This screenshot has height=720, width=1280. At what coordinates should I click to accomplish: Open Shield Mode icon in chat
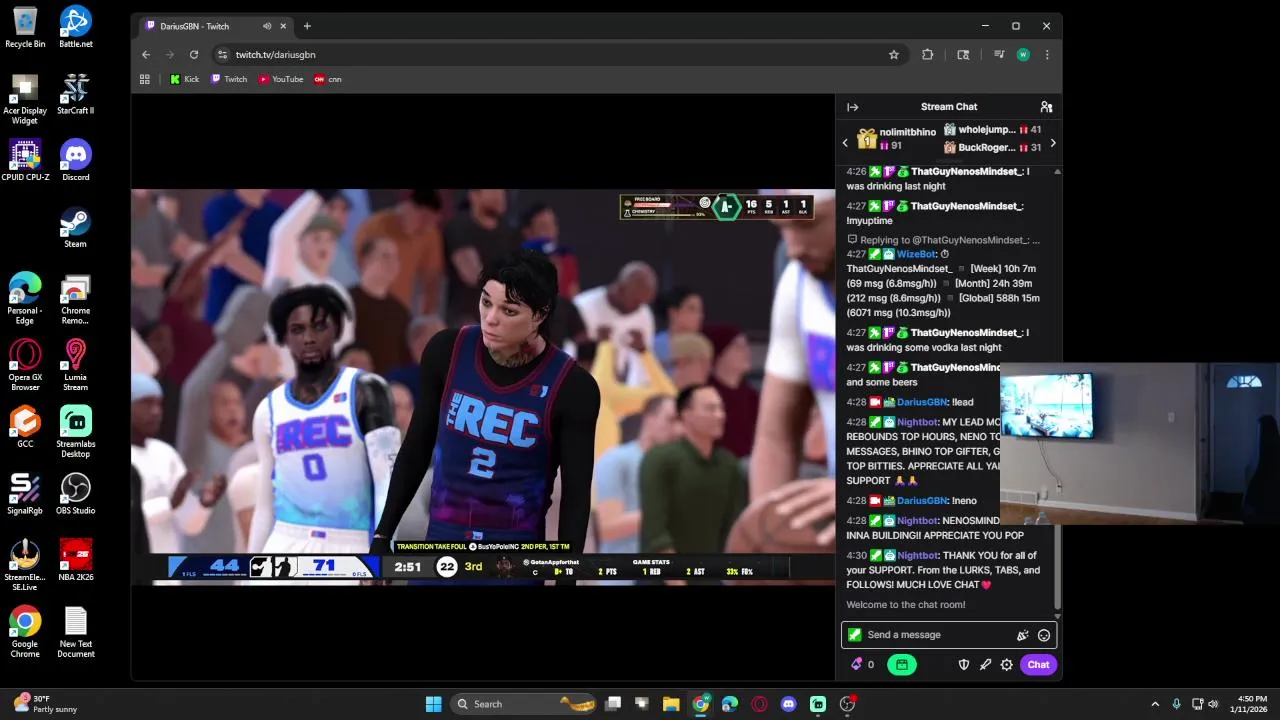coord(964,664)
